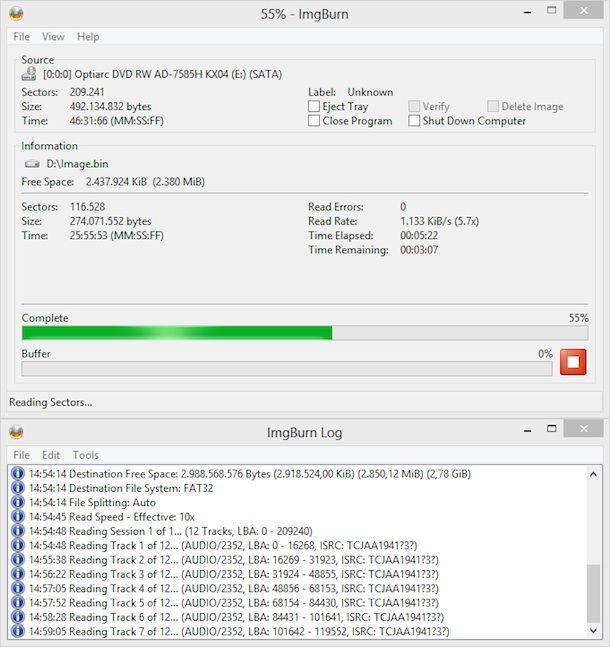Click the Time Elapsed value 00:05:22
Screen dimensions: 610x647
[x=419, y=236]
